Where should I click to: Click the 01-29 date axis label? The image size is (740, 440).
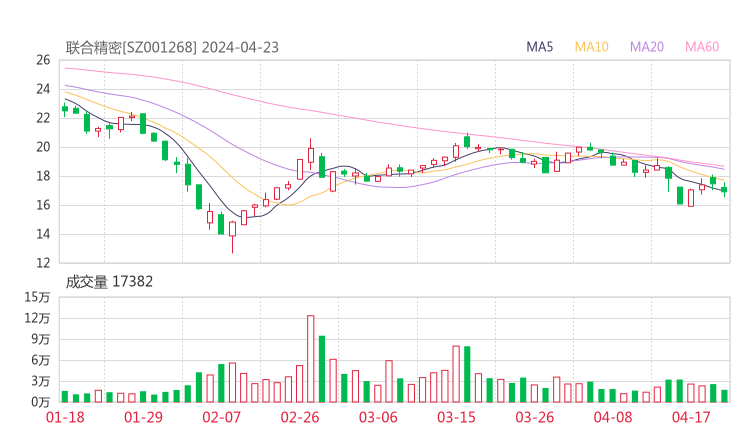coord(143,417)
